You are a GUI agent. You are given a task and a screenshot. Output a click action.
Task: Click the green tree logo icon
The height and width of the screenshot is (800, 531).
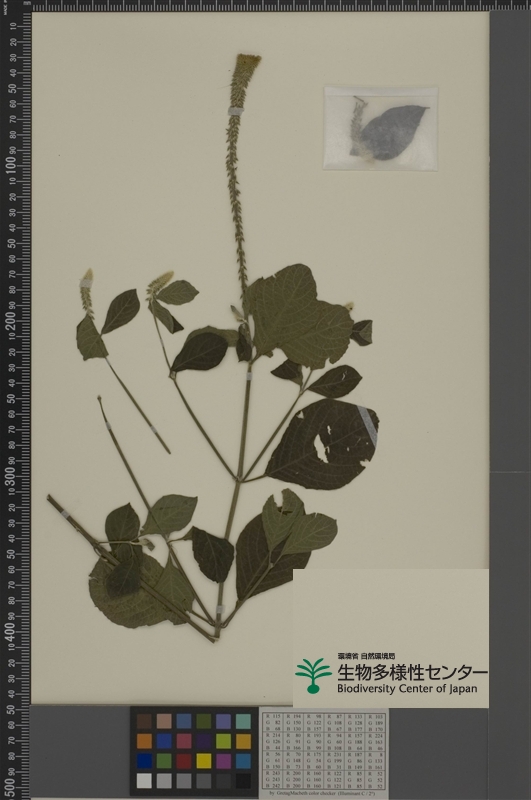313,676
